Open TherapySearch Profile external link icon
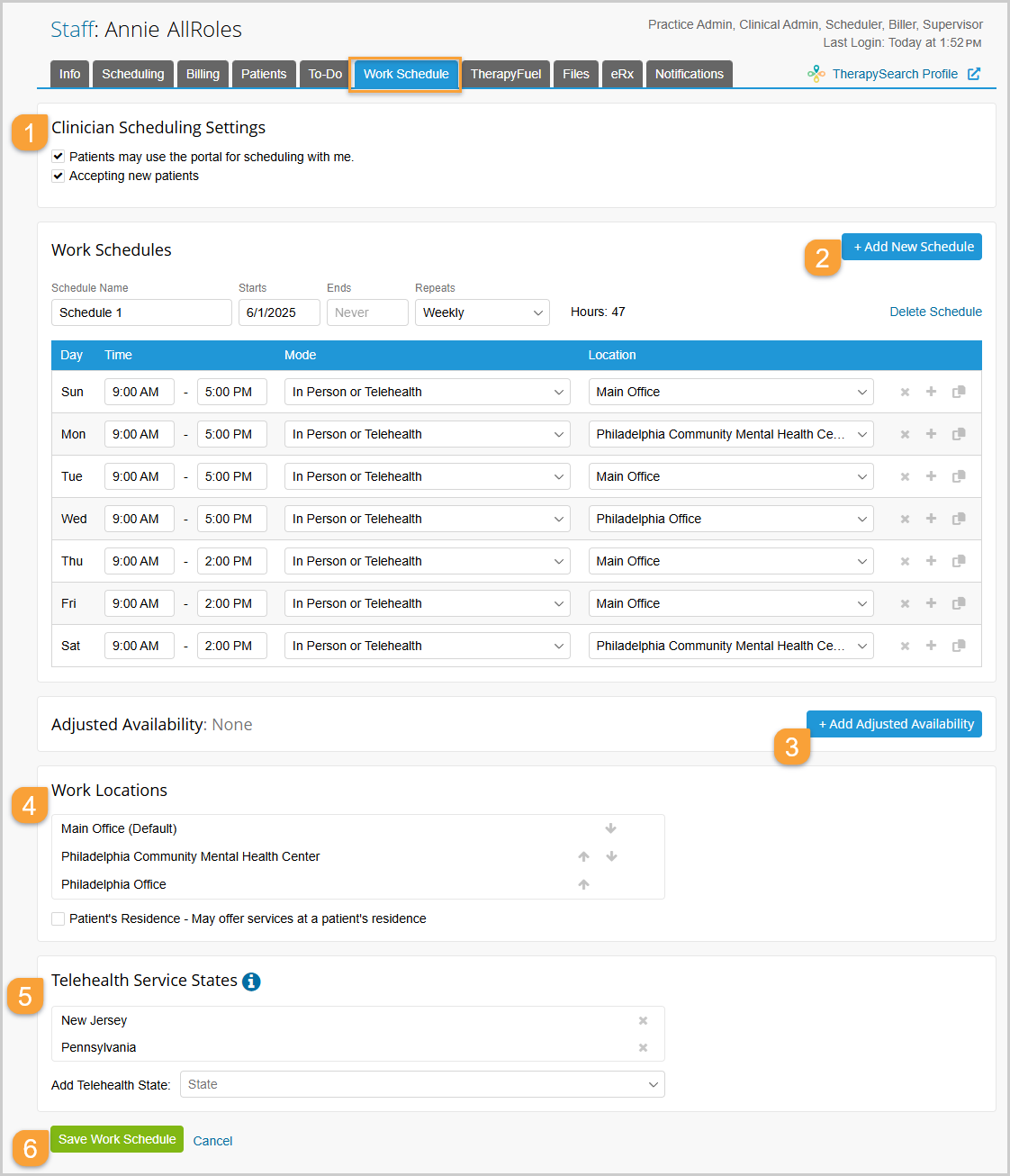The height and width of the screenshot is (1176, 1010). pyautogui.click(x=974, y=74)
